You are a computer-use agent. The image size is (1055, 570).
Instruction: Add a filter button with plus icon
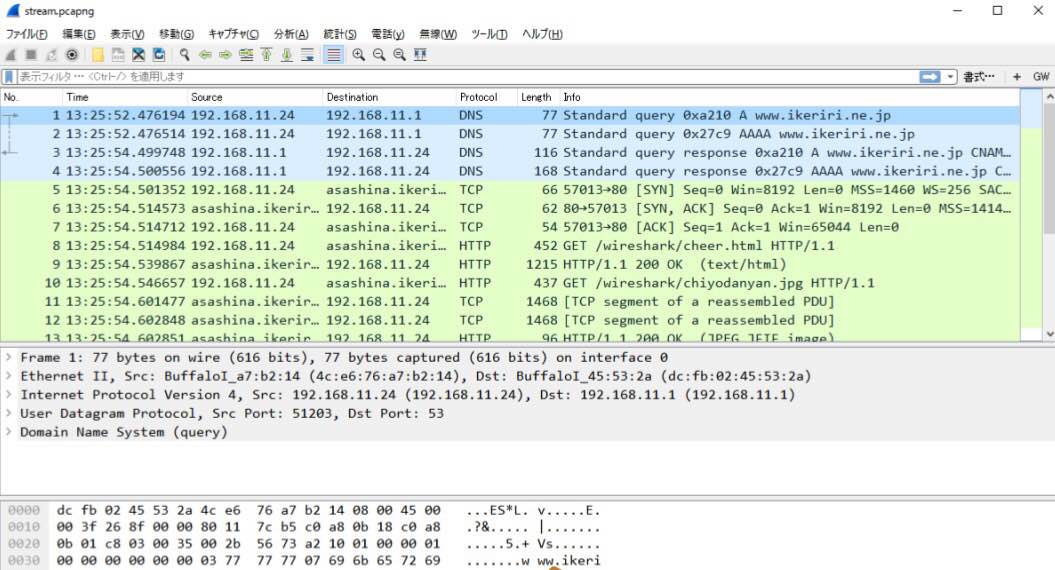(1017, 77)
